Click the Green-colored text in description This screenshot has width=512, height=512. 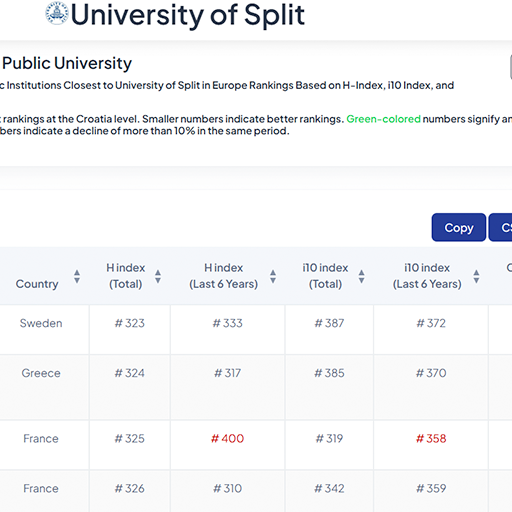383,119
